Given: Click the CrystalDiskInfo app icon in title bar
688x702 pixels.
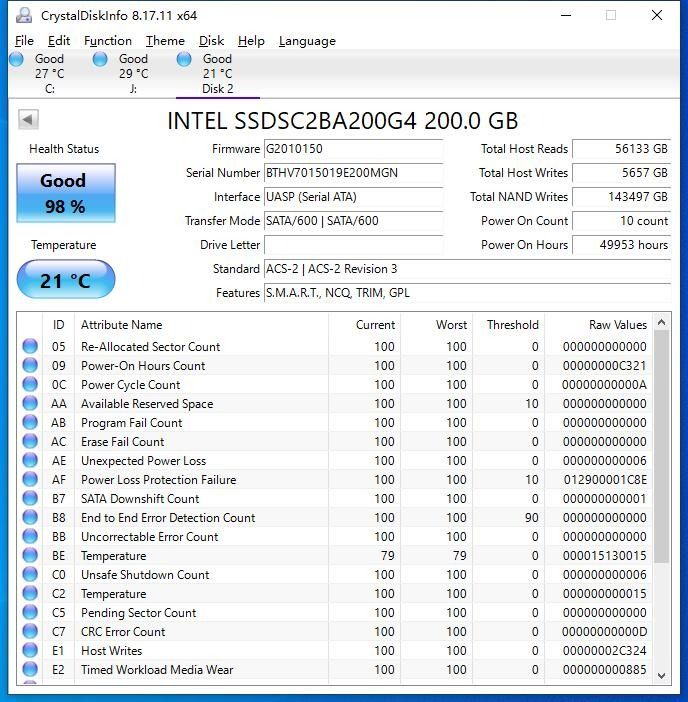Looking at the screenshot, I should [23, 15].
